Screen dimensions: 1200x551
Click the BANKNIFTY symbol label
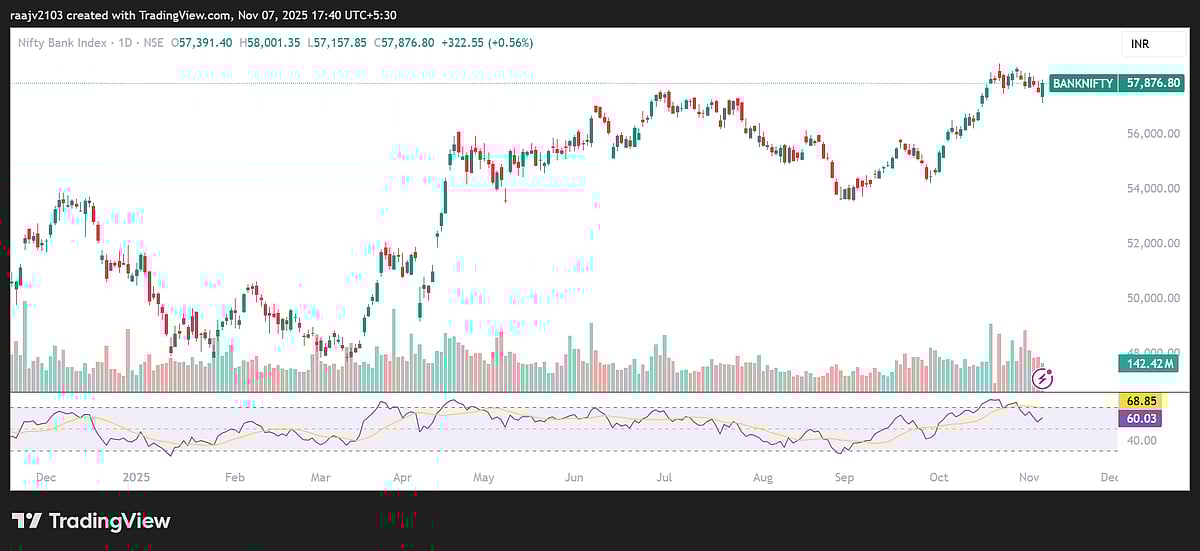[1082, 85]
